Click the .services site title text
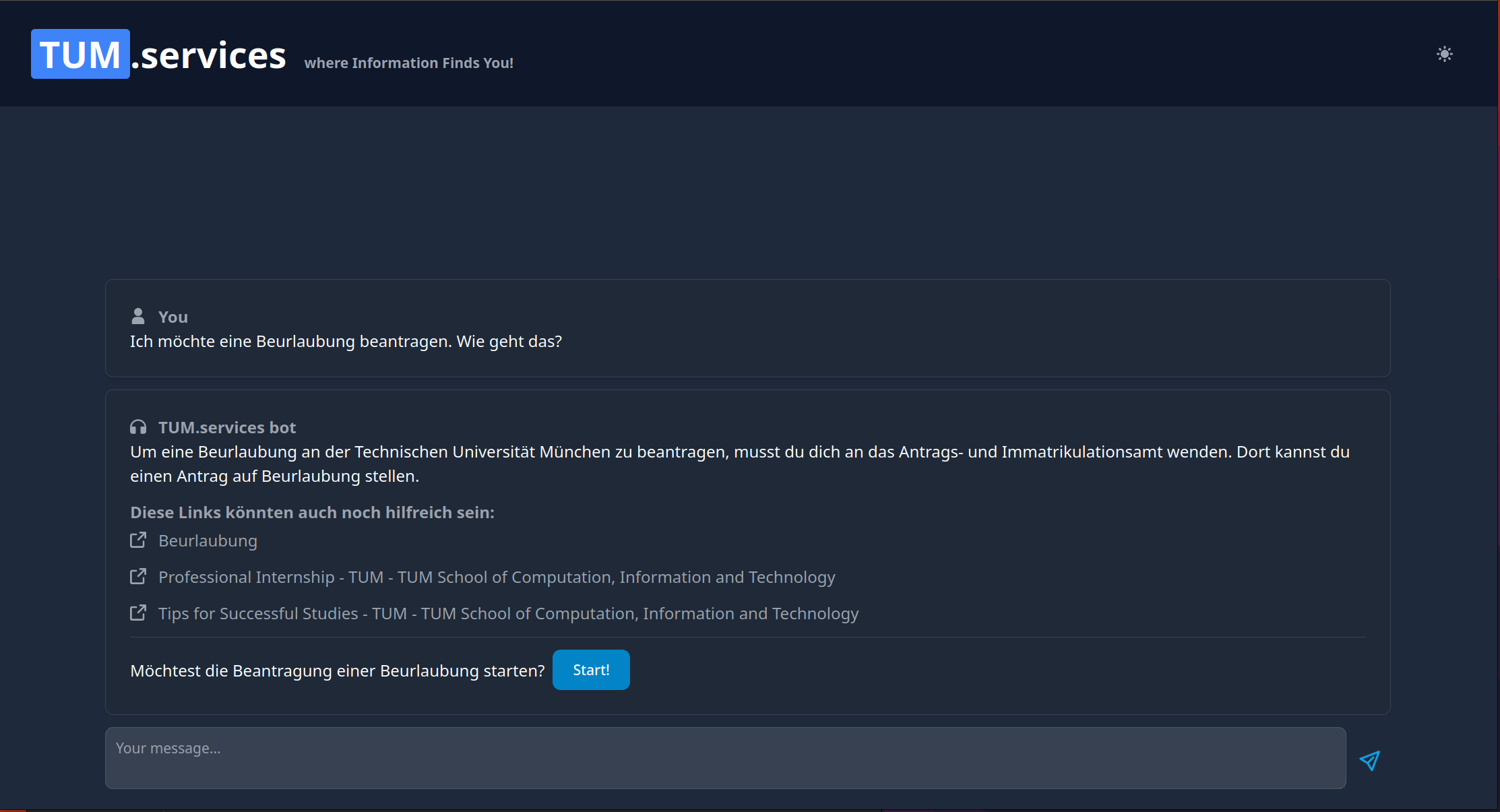Image resolution: width=1500 pixels, height=812 pixels. 210,55
